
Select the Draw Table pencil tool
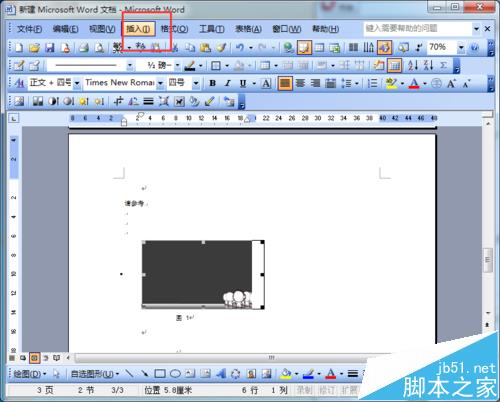click(19, 65)
